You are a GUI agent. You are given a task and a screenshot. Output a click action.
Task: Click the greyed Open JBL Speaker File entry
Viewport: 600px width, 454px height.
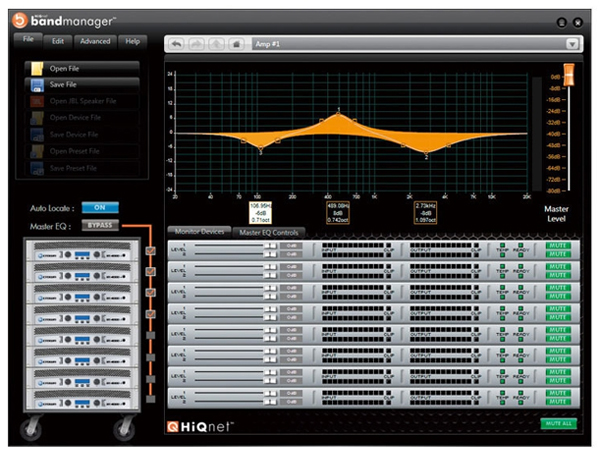coord(82,101)
